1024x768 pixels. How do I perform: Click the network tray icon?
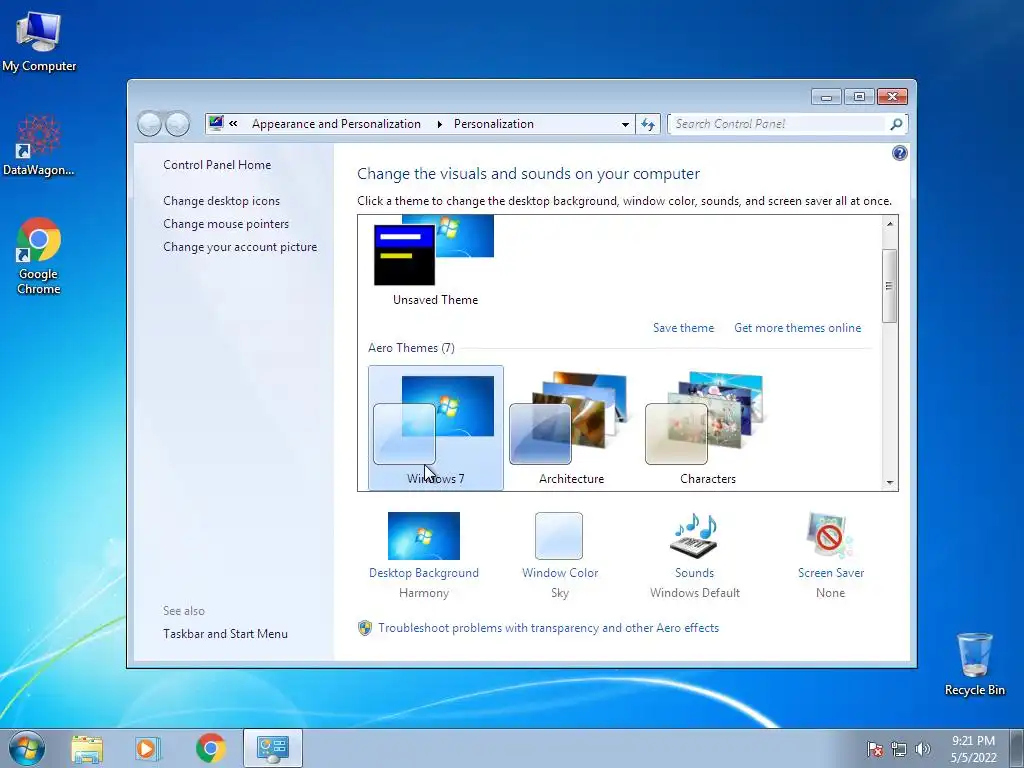point(899,749)
